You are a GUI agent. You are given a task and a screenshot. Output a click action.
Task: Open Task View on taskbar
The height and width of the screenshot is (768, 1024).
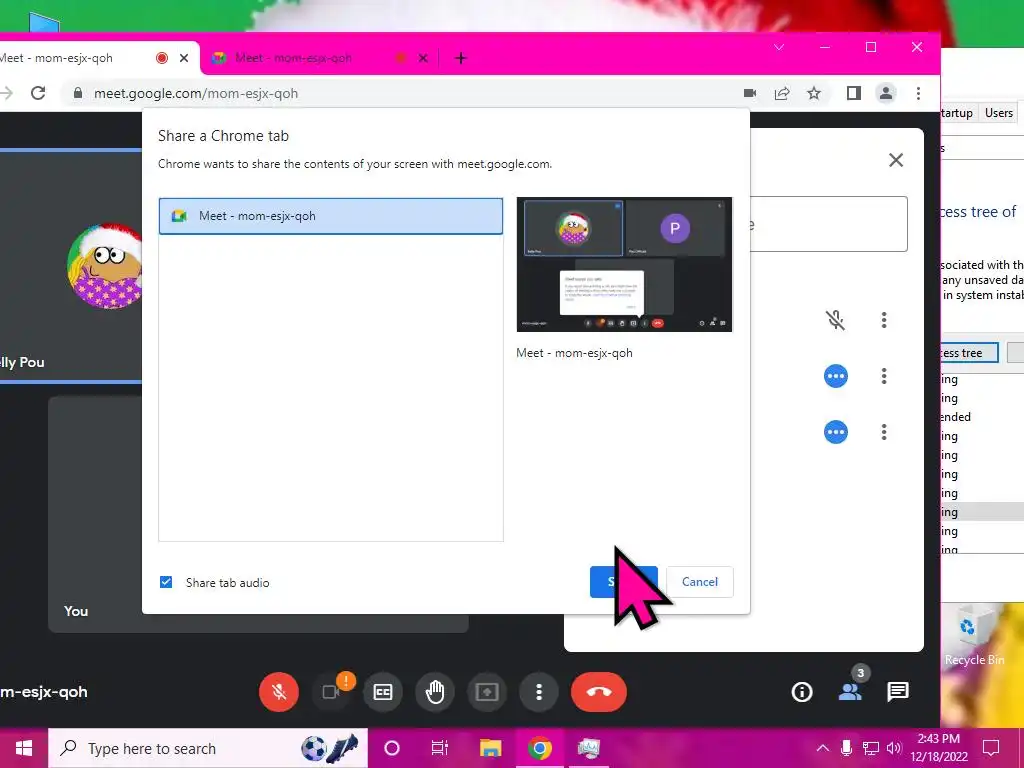tap(440, 748)
